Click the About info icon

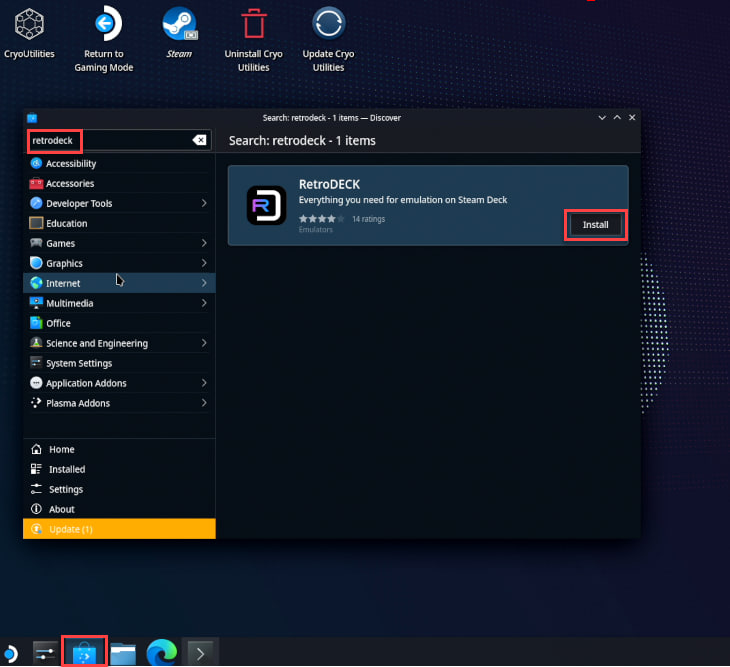tap(36, 509)
